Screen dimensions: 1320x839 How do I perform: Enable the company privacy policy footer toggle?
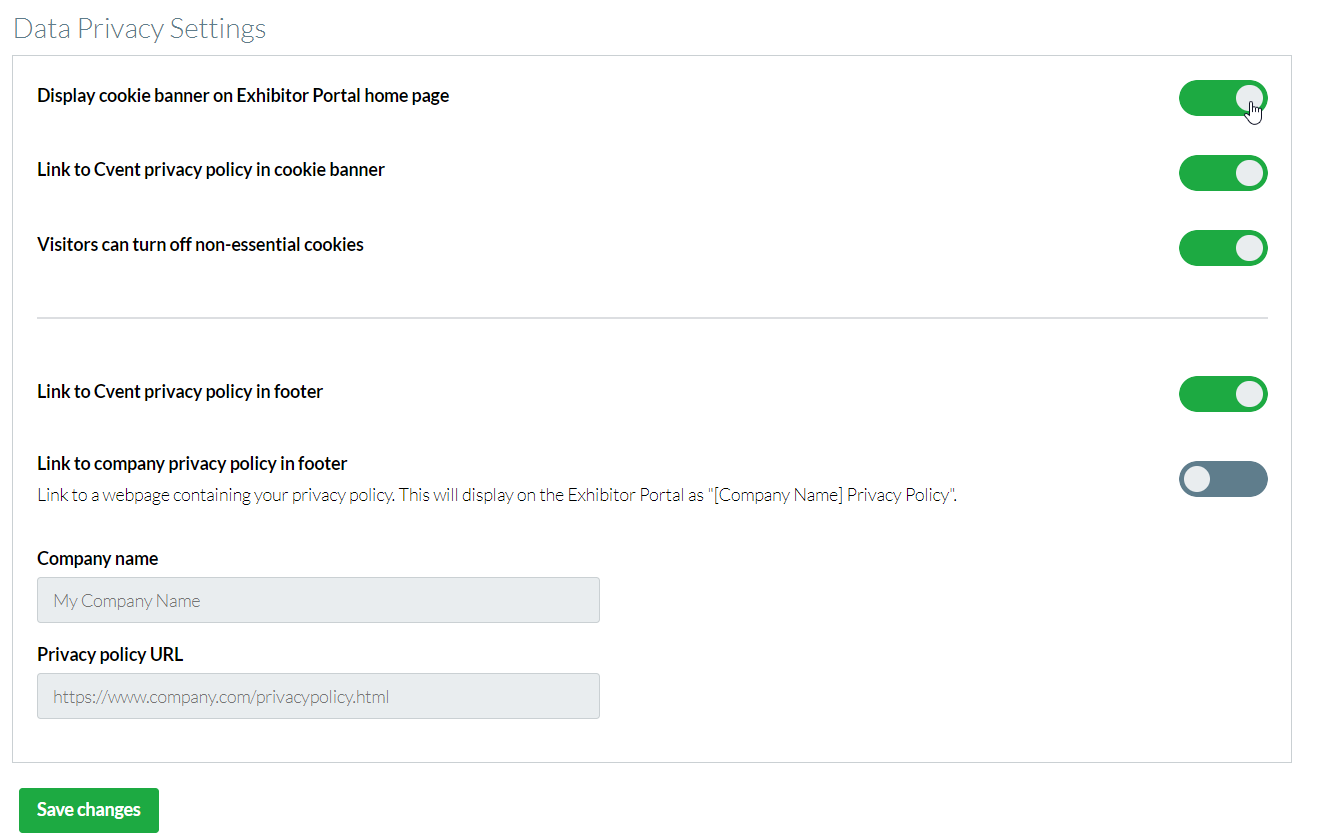click(x=1222, y=479)
